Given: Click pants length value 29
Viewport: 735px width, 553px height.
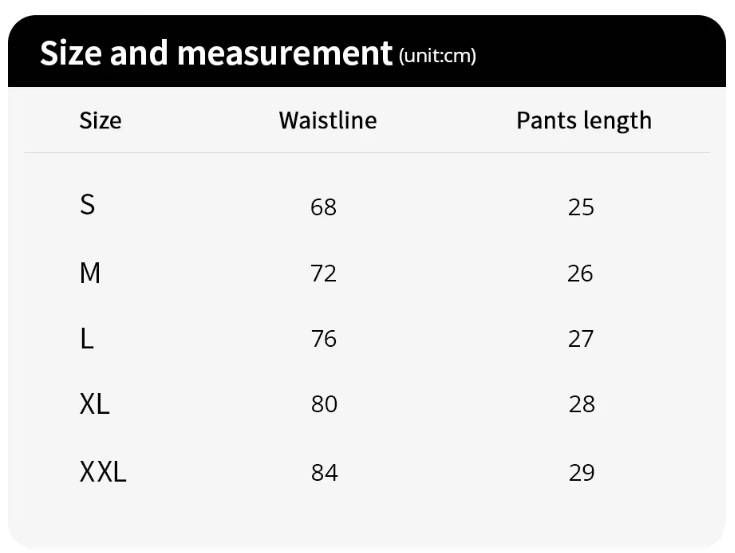Looking at the screenshot, I should click(x=581, y=472).
